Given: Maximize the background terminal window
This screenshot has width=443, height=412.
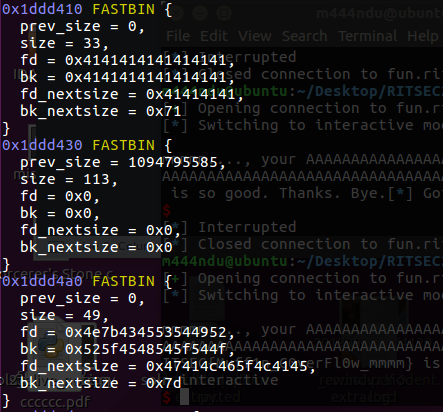Looking at the screenshot, I should (x=224, y=13).
